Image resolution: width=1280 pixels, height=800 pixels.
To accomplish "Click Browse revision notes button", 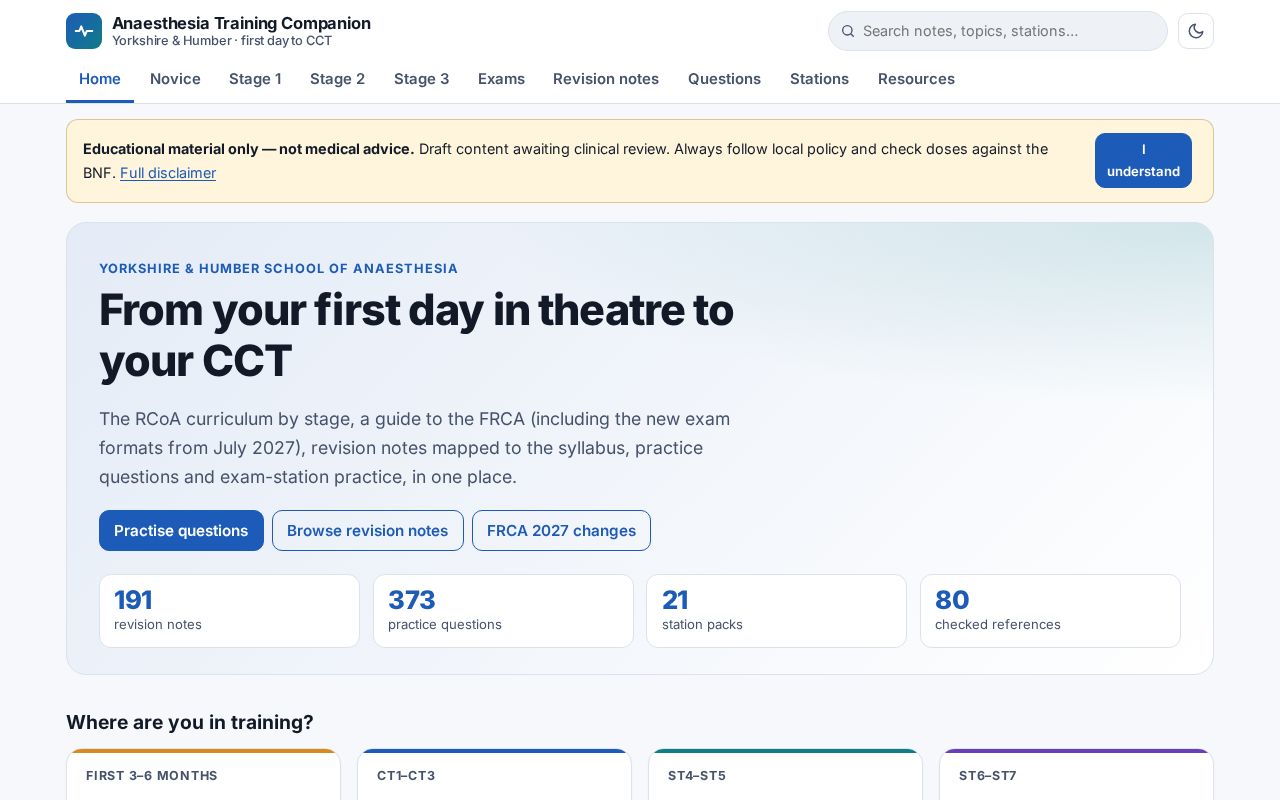I will tap(367, 530).
